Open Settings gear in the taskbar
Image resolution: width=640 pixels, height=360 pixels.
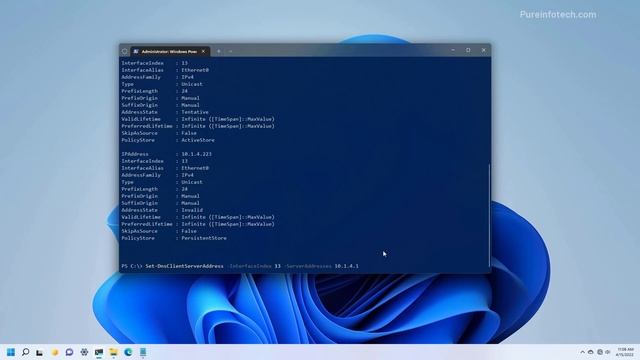tap(84, 352)
